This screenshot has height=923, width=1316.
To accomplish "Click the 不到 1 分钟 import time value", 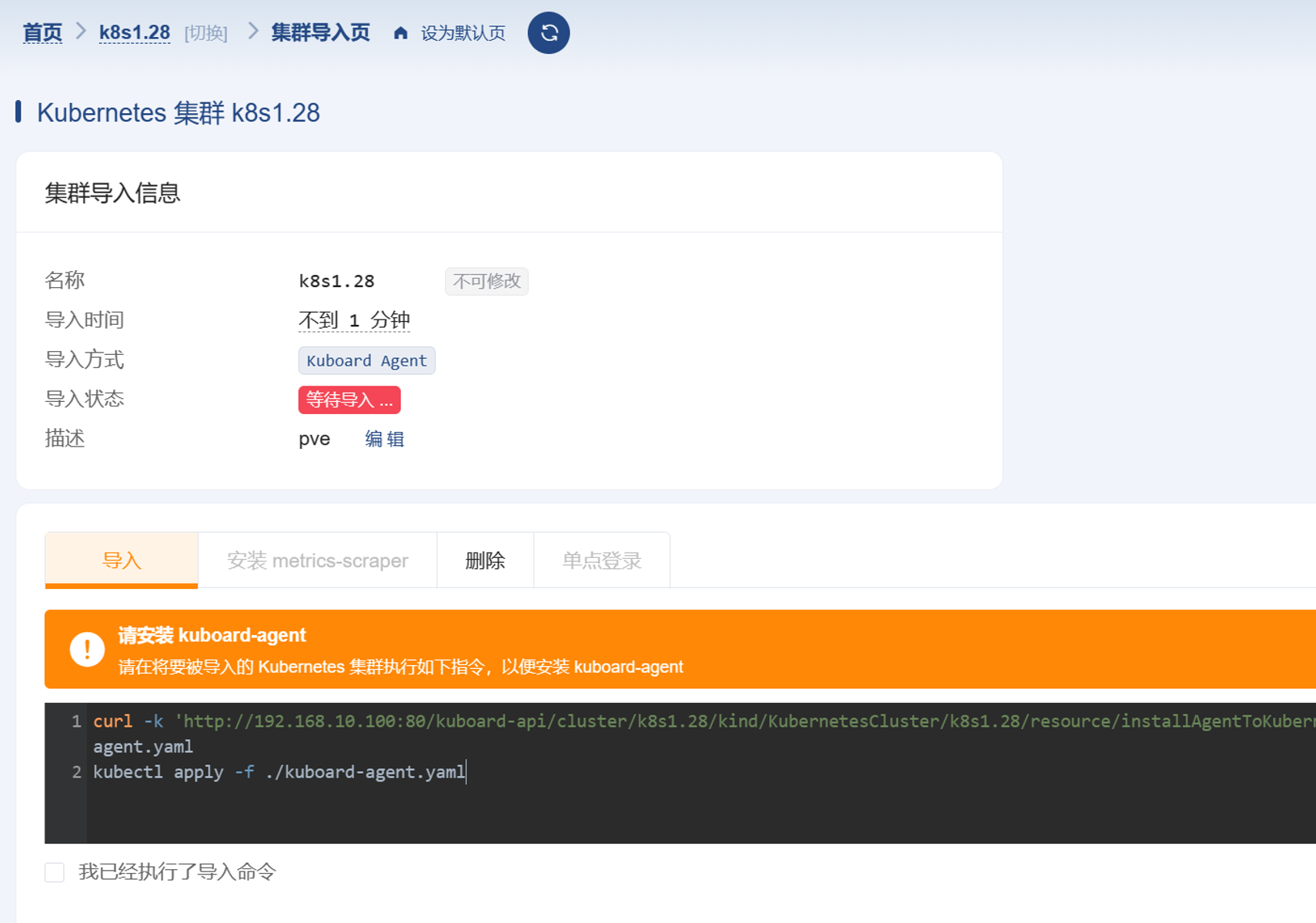I will click(354, 320).
